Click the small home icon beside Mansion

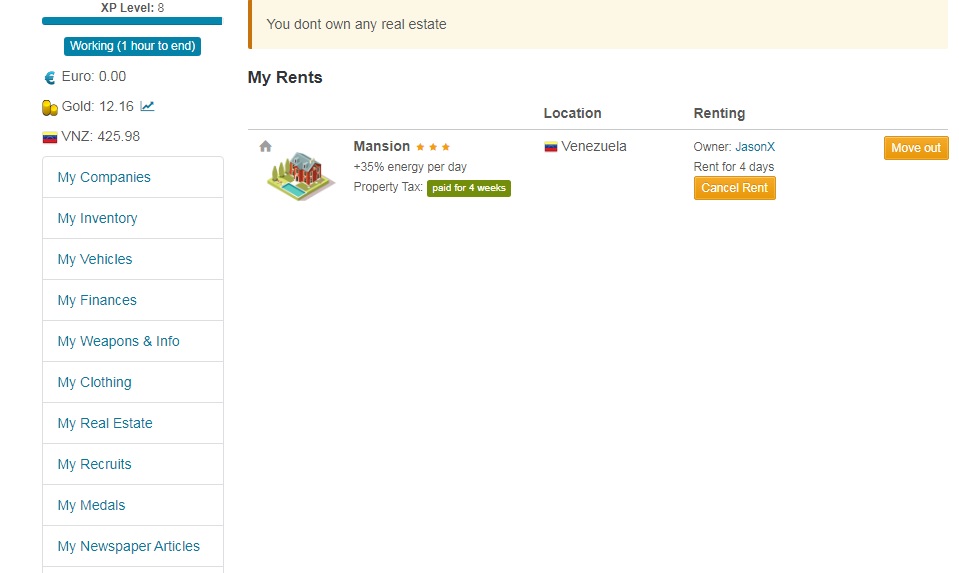[265, 146]
